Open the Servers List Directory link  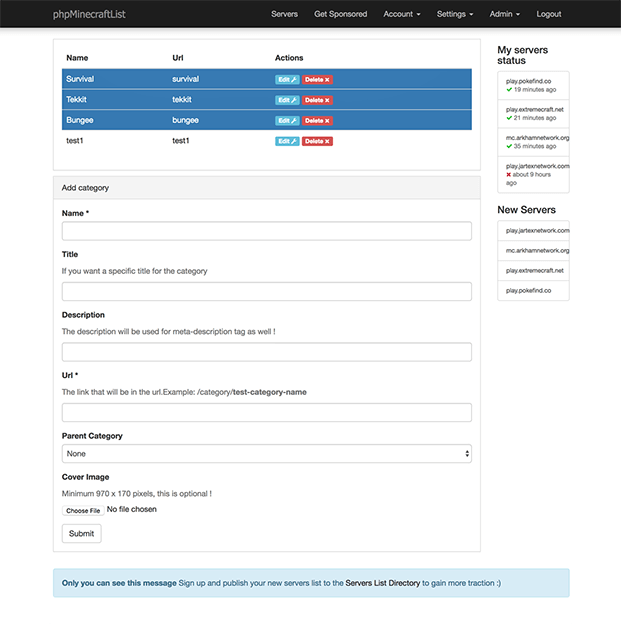pyautogui.click(x=382, y=582)
